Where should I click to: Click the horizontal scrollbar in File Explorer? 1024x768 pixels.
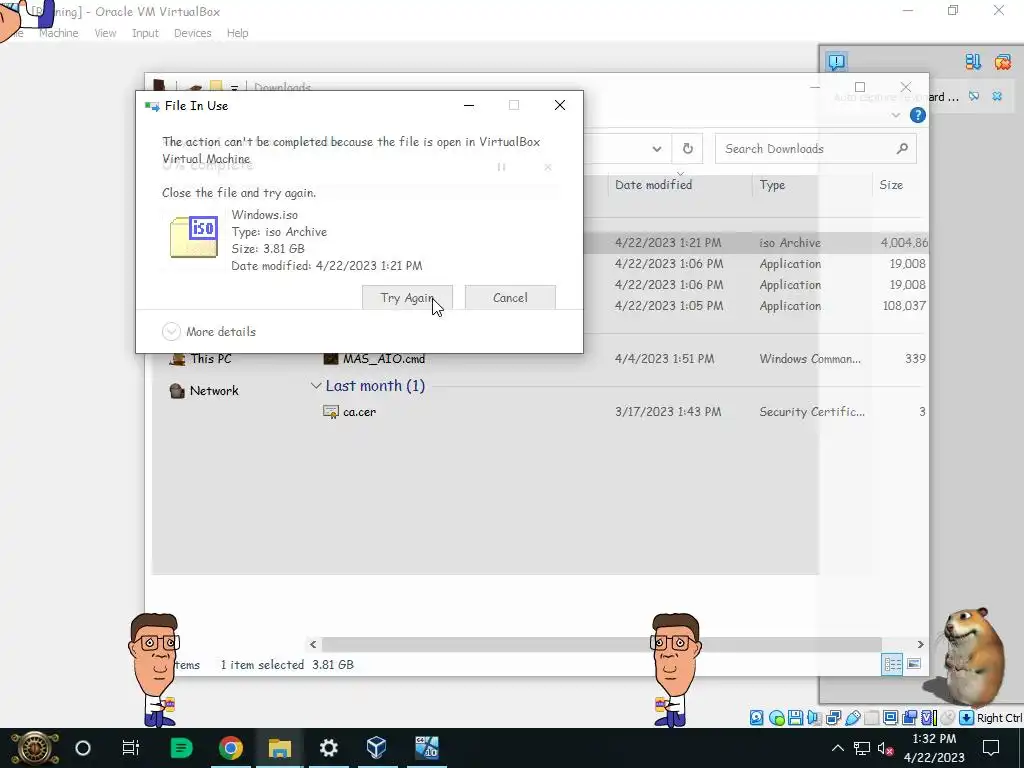[x=601, y=645]
